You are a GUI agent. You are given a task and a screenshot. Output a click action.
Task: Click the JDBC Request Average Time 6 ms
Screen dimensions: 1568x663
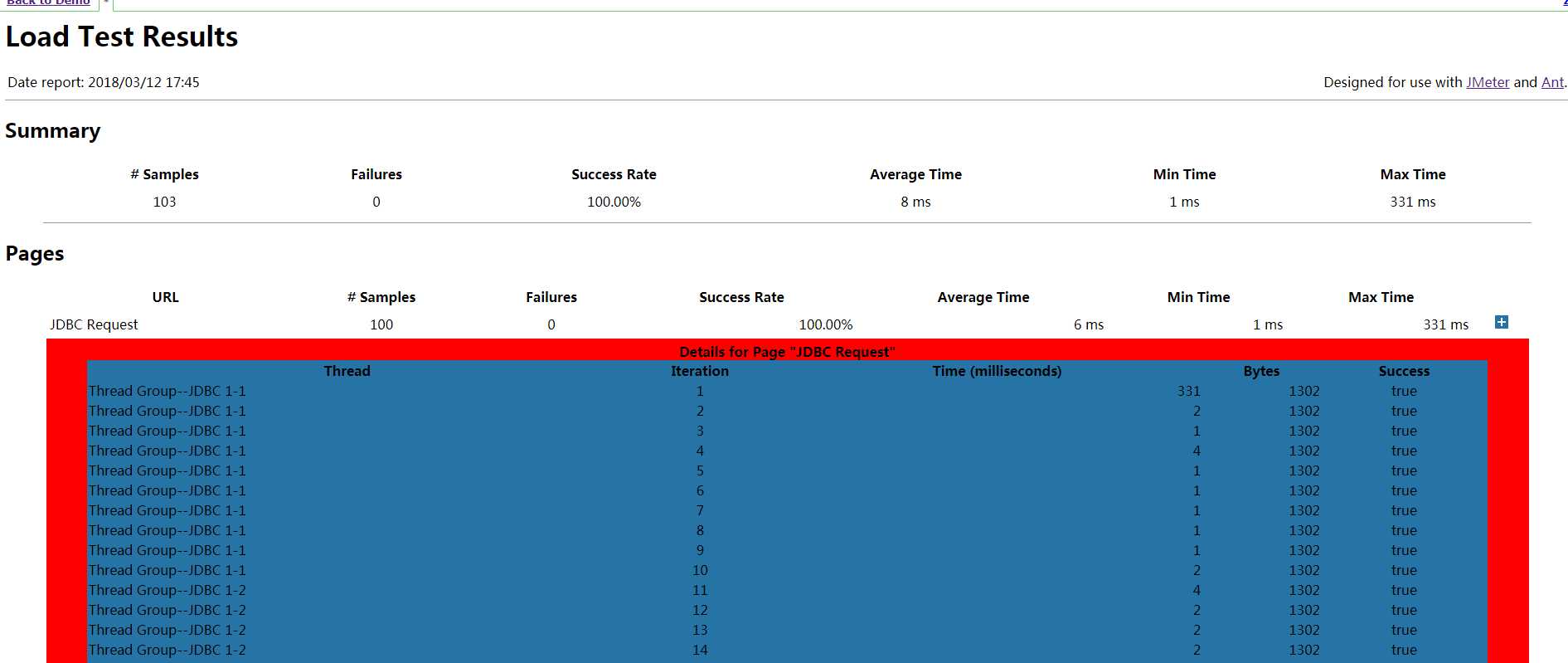[x=1089, y=324]
